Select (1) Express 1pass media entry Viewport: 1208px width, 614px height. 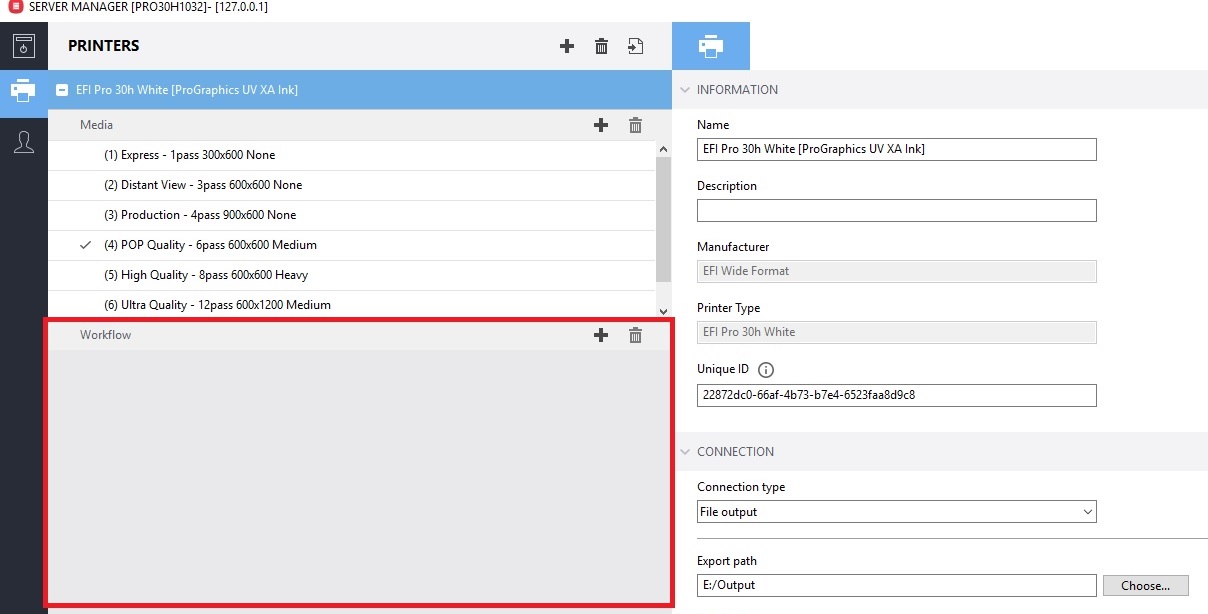pyautogui.click(x=190, y=155)
